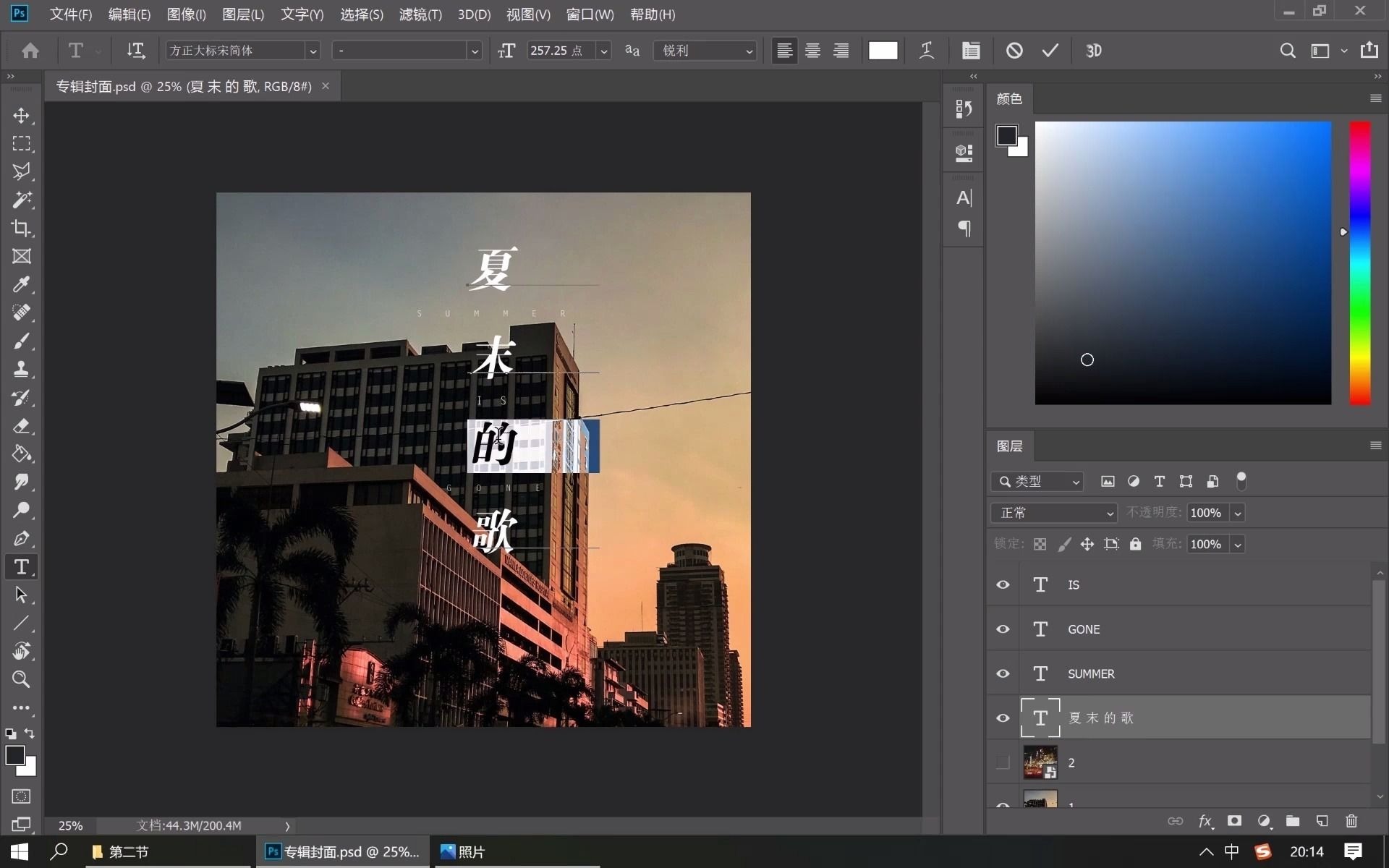Open the 图层(L) menu
The width and height of the screenshot is (1389, 868).
(242, 14)
